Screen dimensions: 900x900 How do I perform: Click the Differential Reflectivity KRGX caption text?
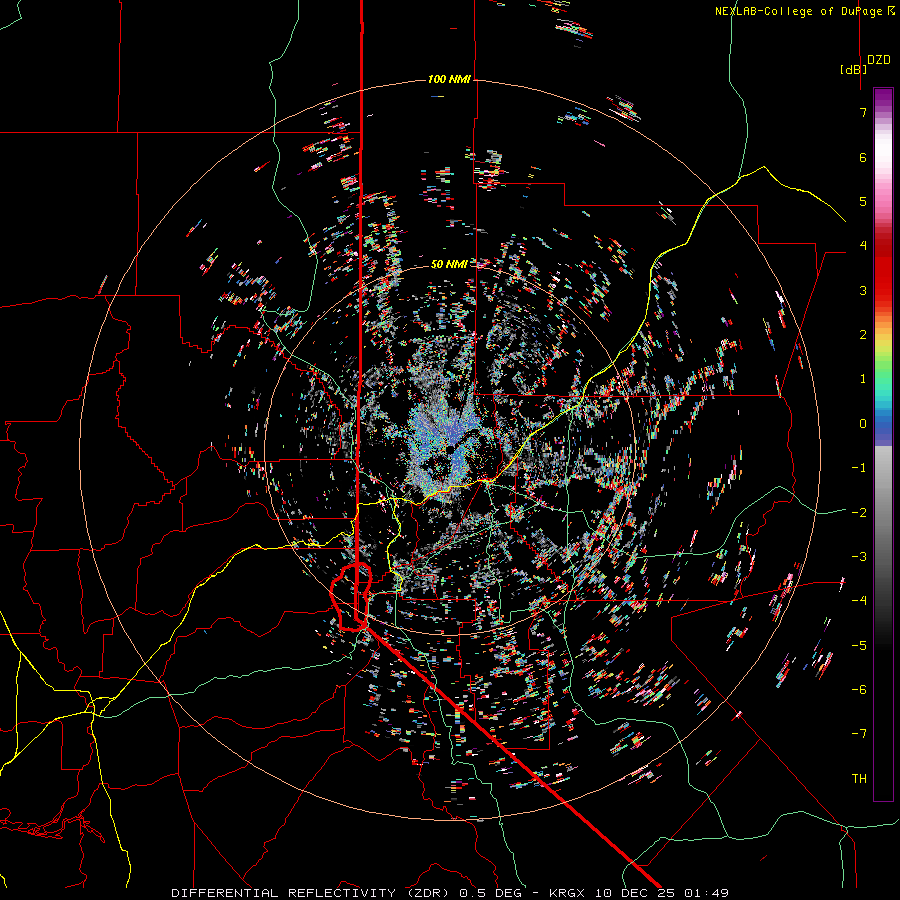[x=450, y=893]
